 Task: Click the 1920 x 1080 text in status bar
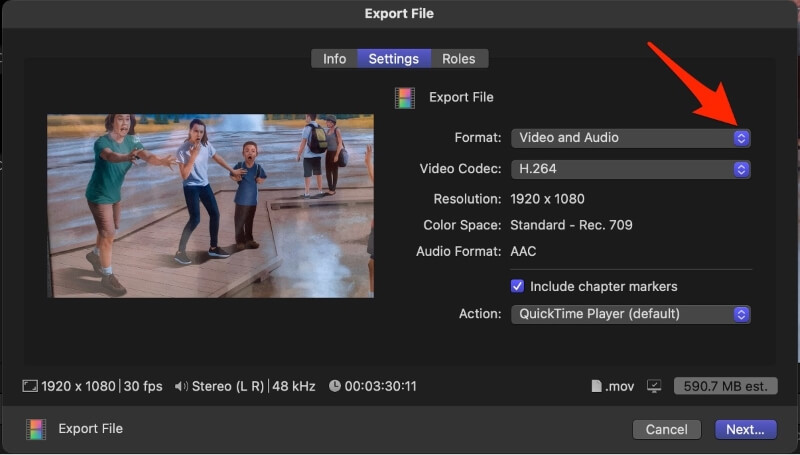pos(79,386)
